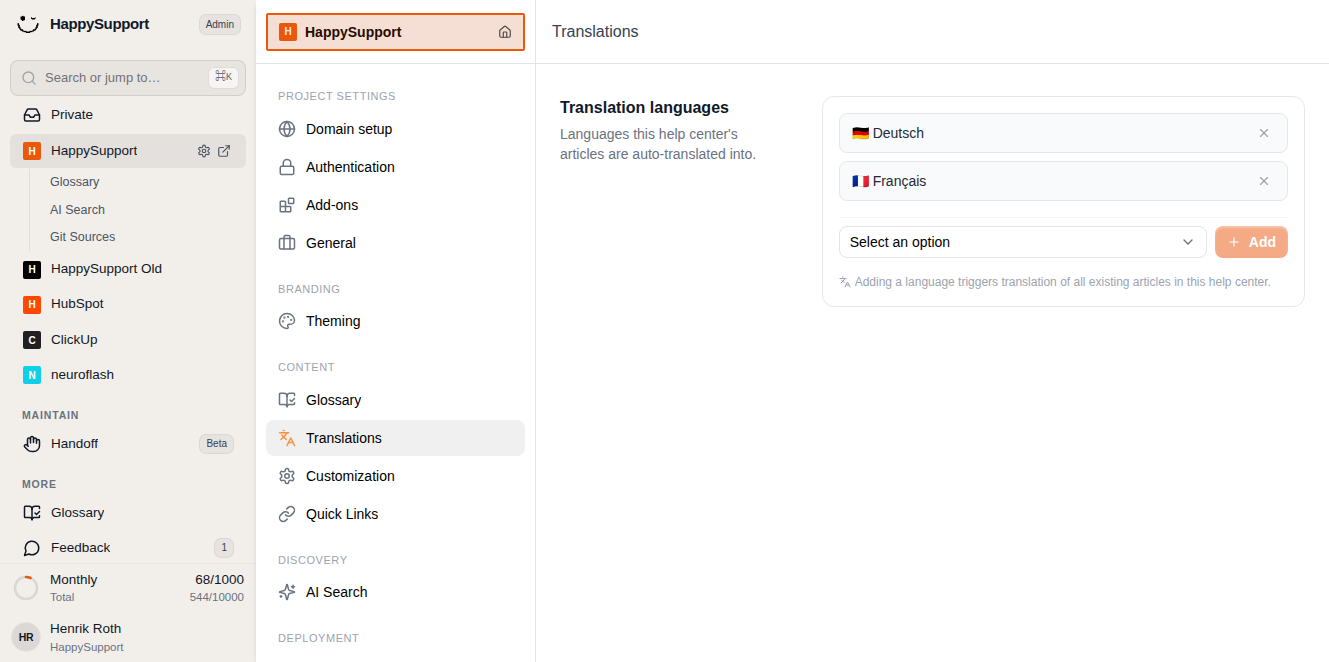Click the settings Glossary book icon under Content
1329x662 pixels.
(x=287, y=400)
